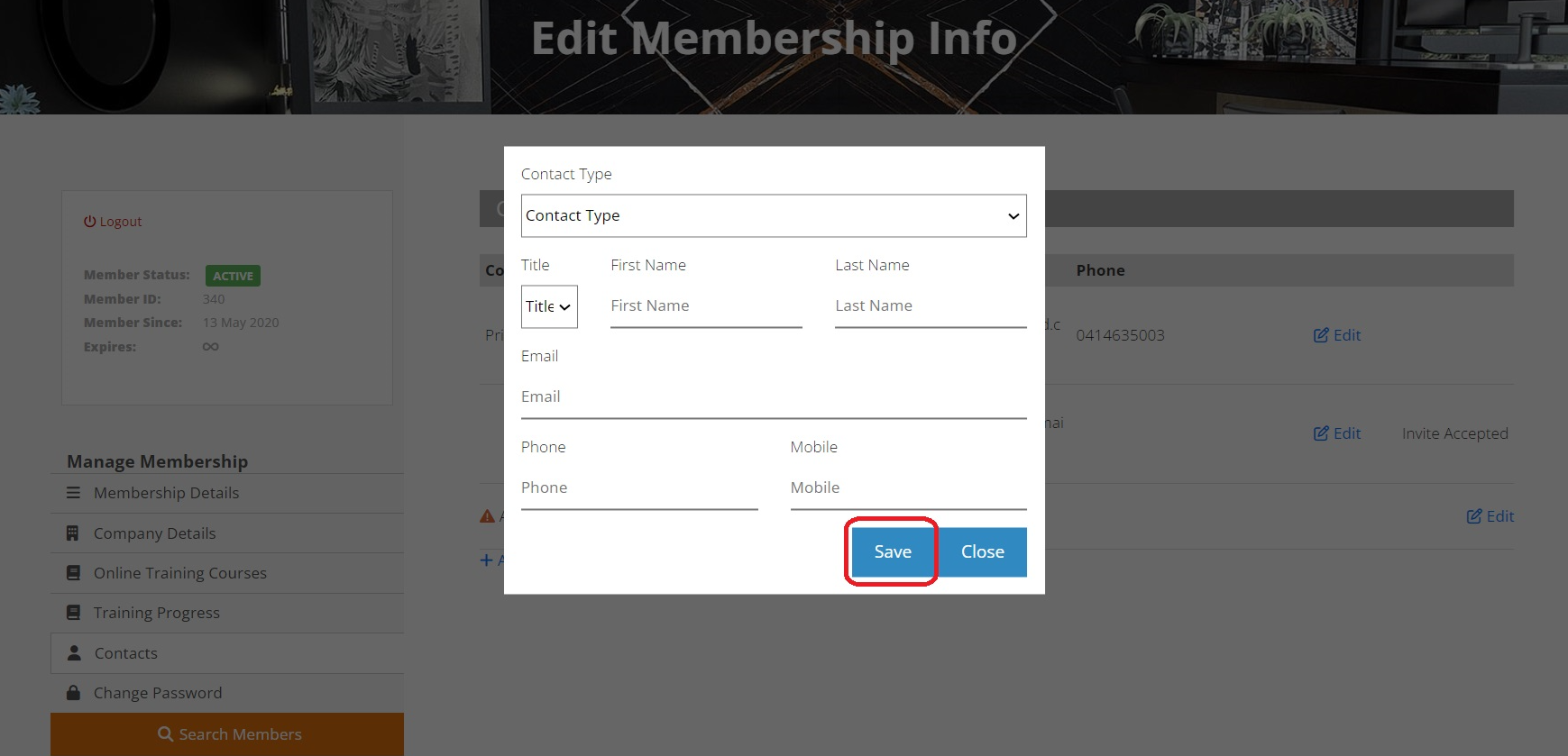Focus the First Name field
The height and width of the screenshot is (756, 1568).
point(705,306)
